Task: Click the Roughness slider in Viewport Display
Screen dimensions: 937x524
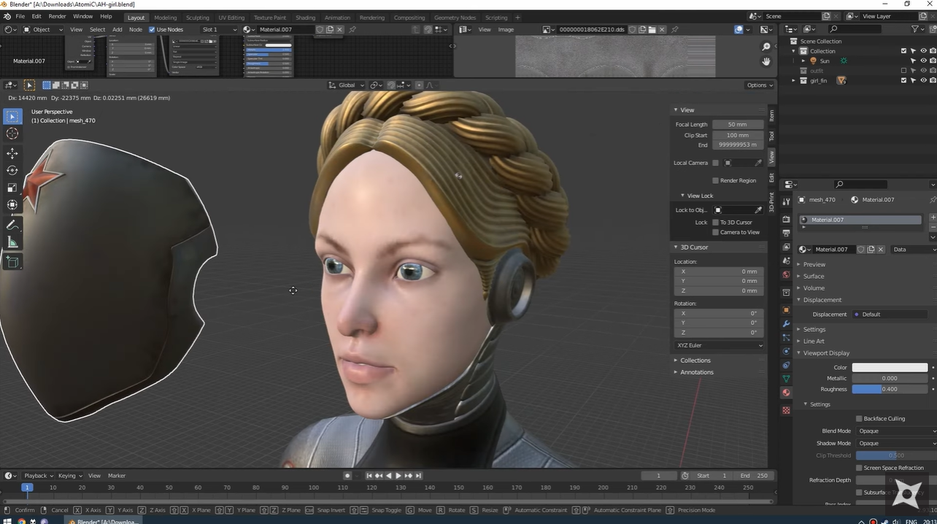Action: click(x=889, y=389)
